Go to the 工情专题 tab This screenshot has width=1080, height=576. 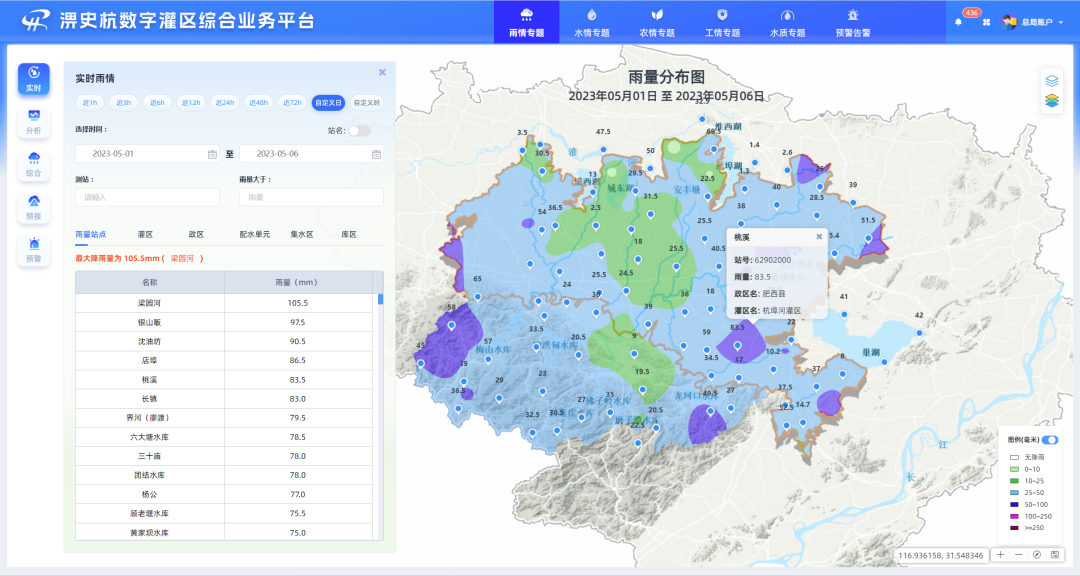[722, 22]
